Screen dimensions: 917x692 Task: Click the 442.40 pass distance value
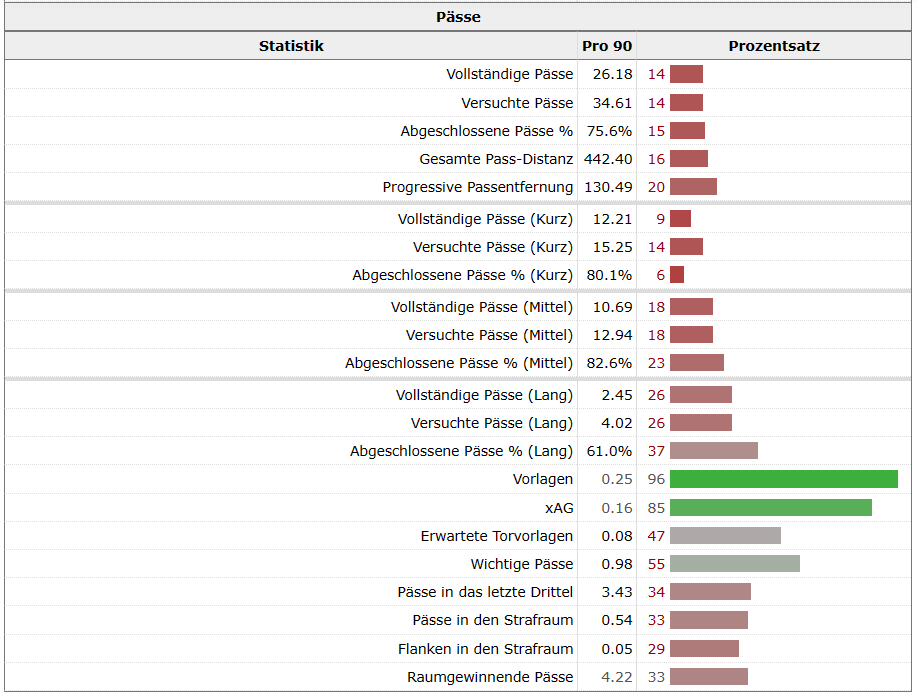(x=608, y=159)
